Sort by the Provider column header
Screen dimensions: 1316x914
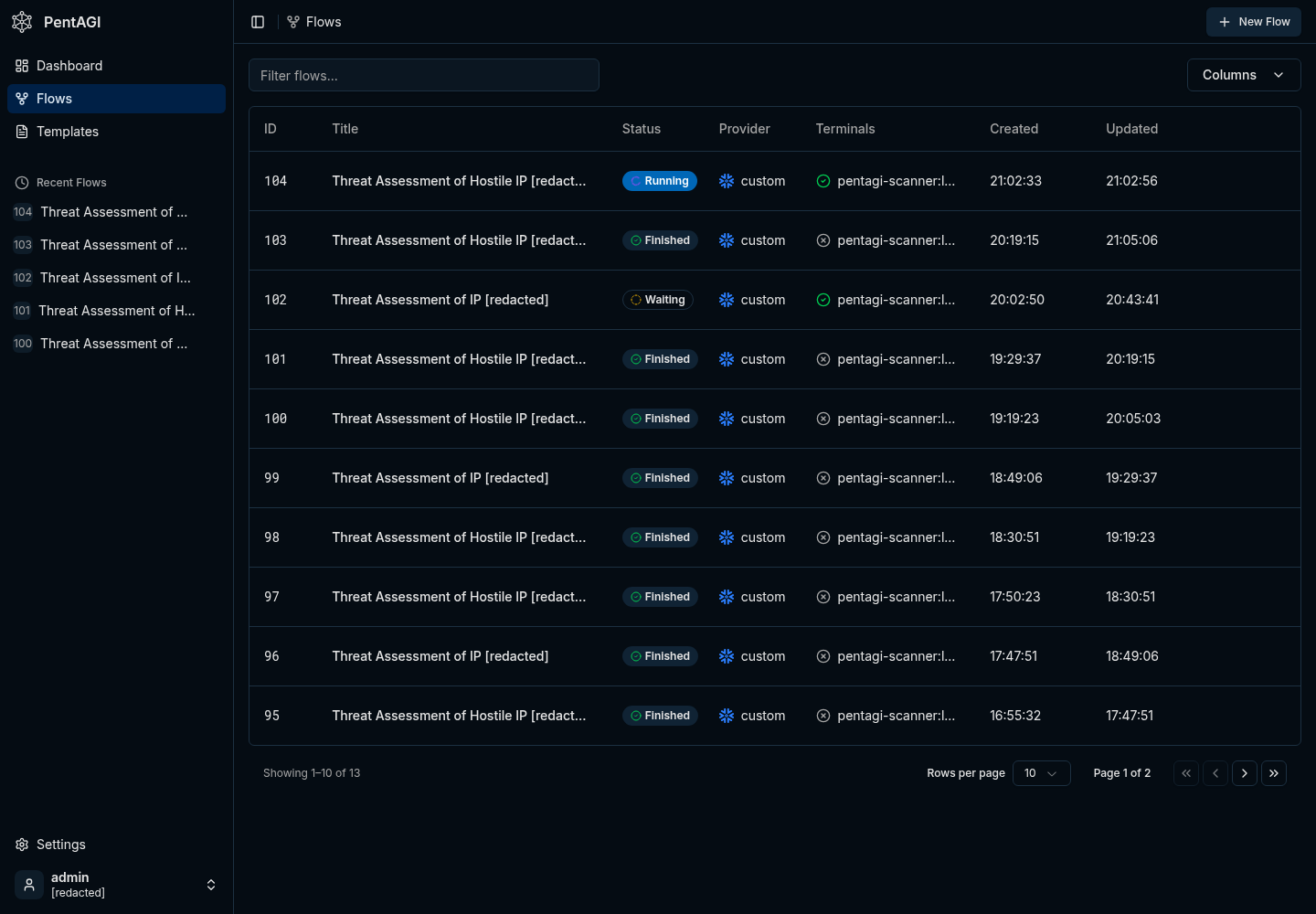click(x=744, y=129)
